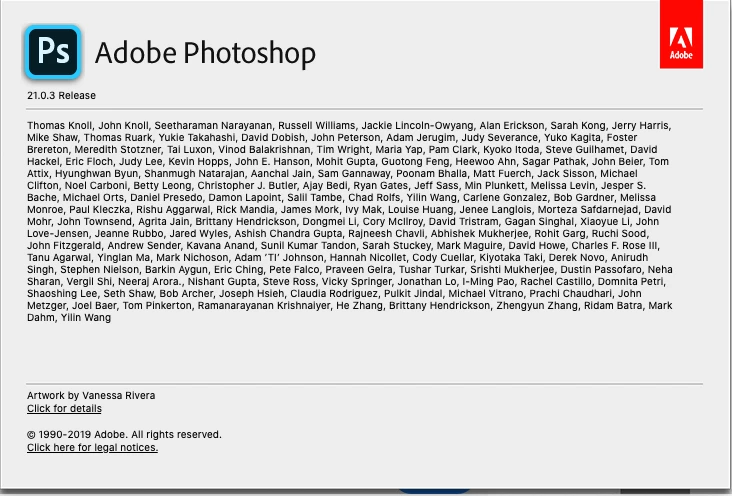Image resolution: width=732 pixels, height=496 pixels.
Task: Click the red Adobe logo badge
Action: [681, 34]
